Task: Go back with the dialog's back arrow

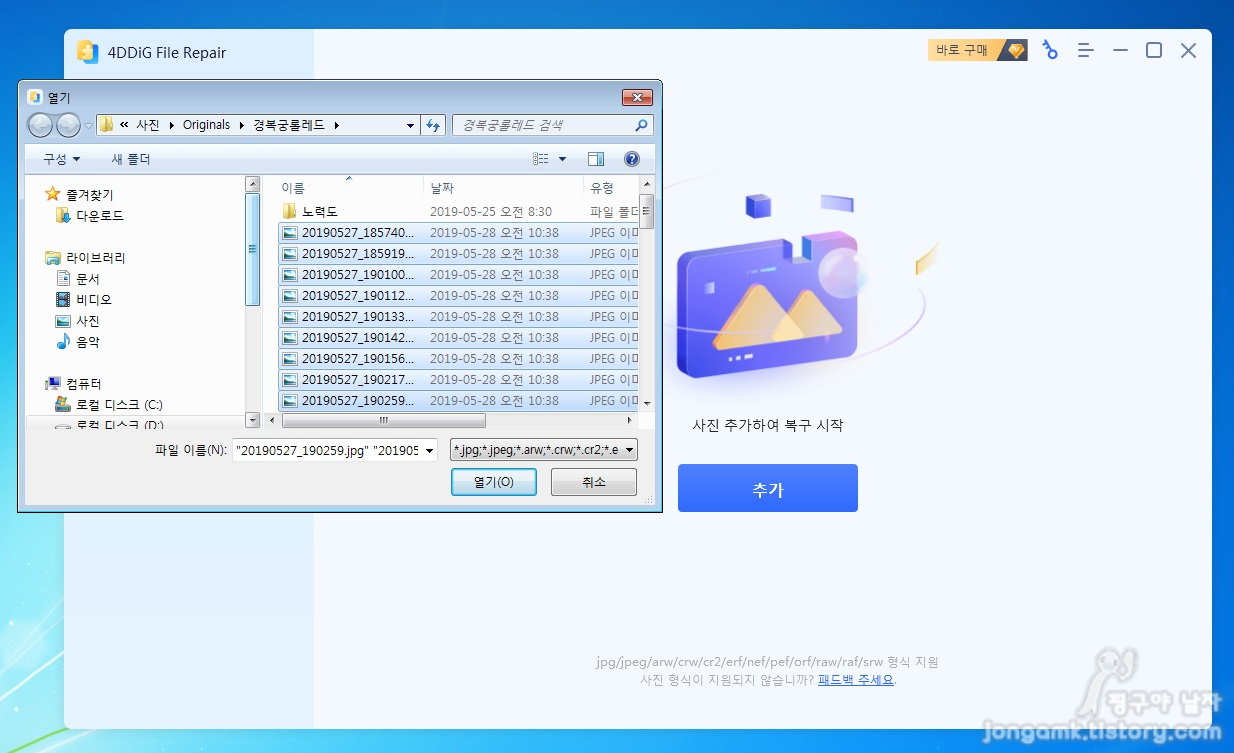Action: (40, 125)
